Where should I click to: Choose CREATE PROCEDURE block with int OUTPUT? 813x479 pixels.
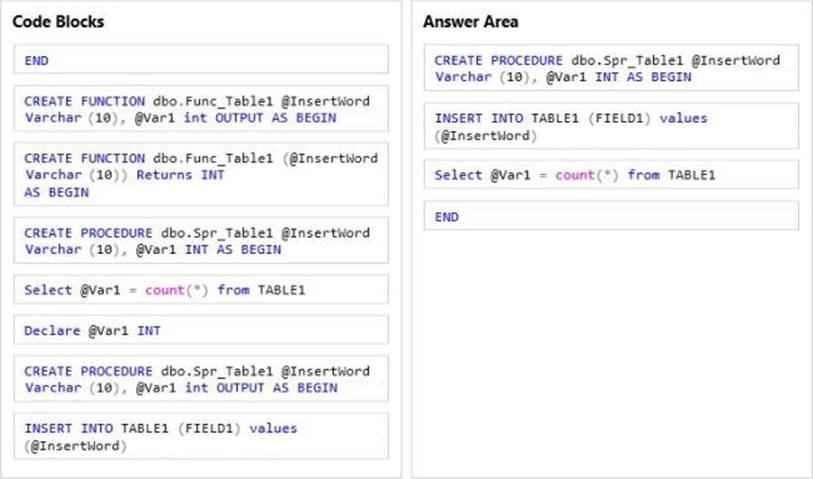point(200,380)
